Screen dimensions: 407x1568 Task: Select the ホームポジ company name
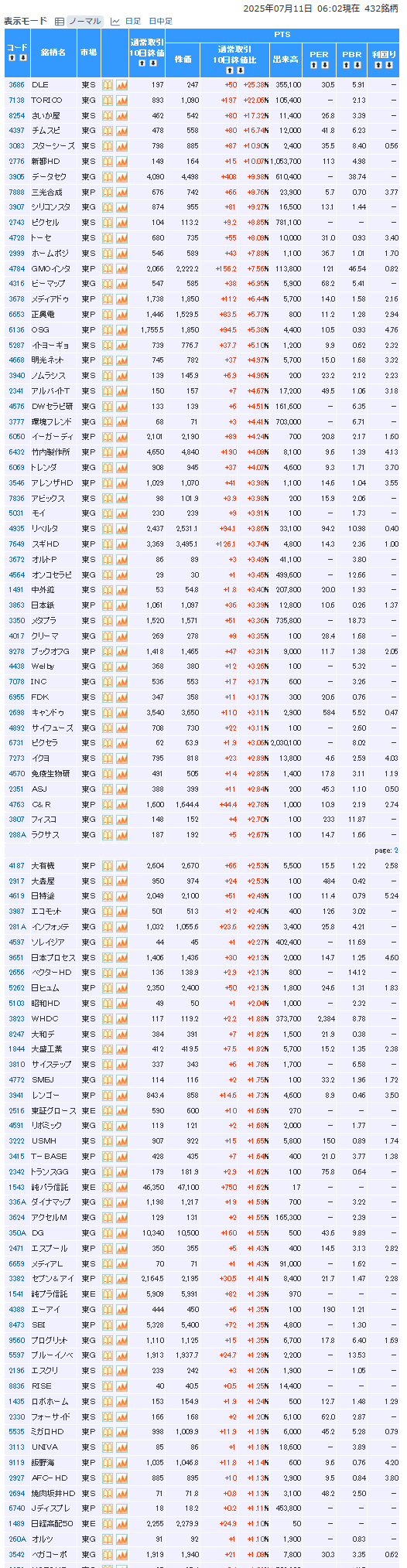(50, 254)
